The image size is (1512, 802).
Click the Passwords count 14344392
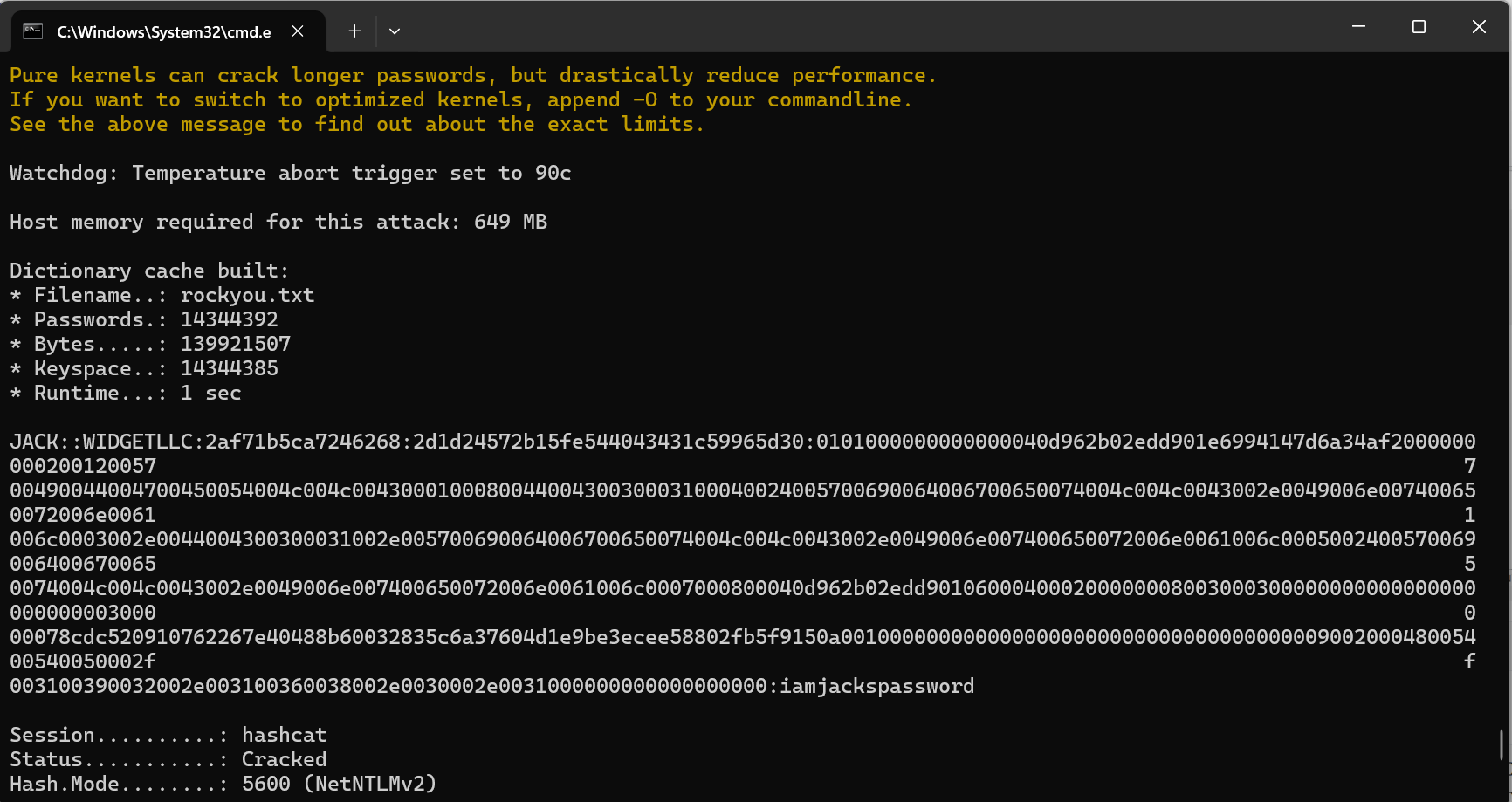coord(230,319)
